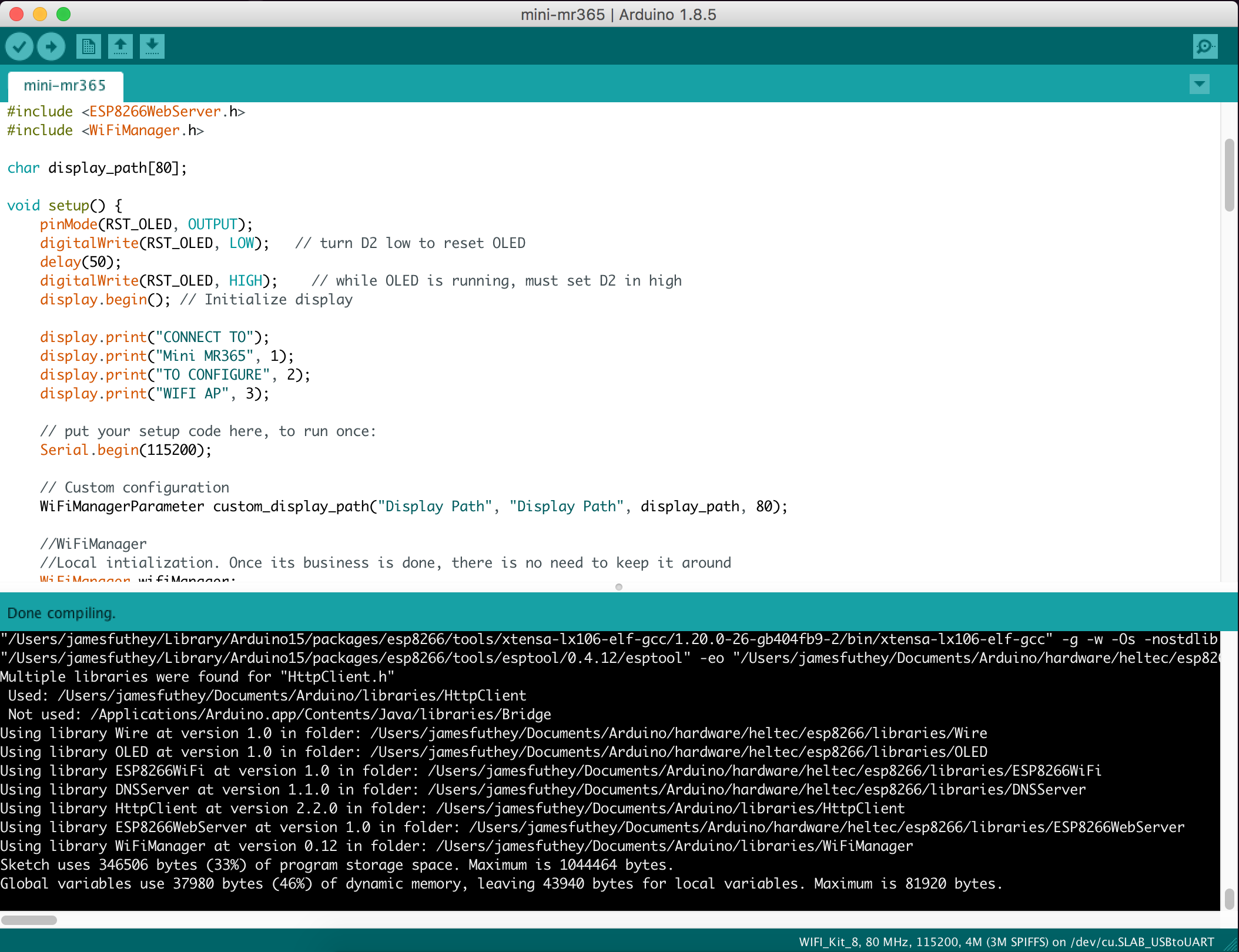
Task: Click the Sketch uses 346506 bytes line
Action: tap(336, 865)
